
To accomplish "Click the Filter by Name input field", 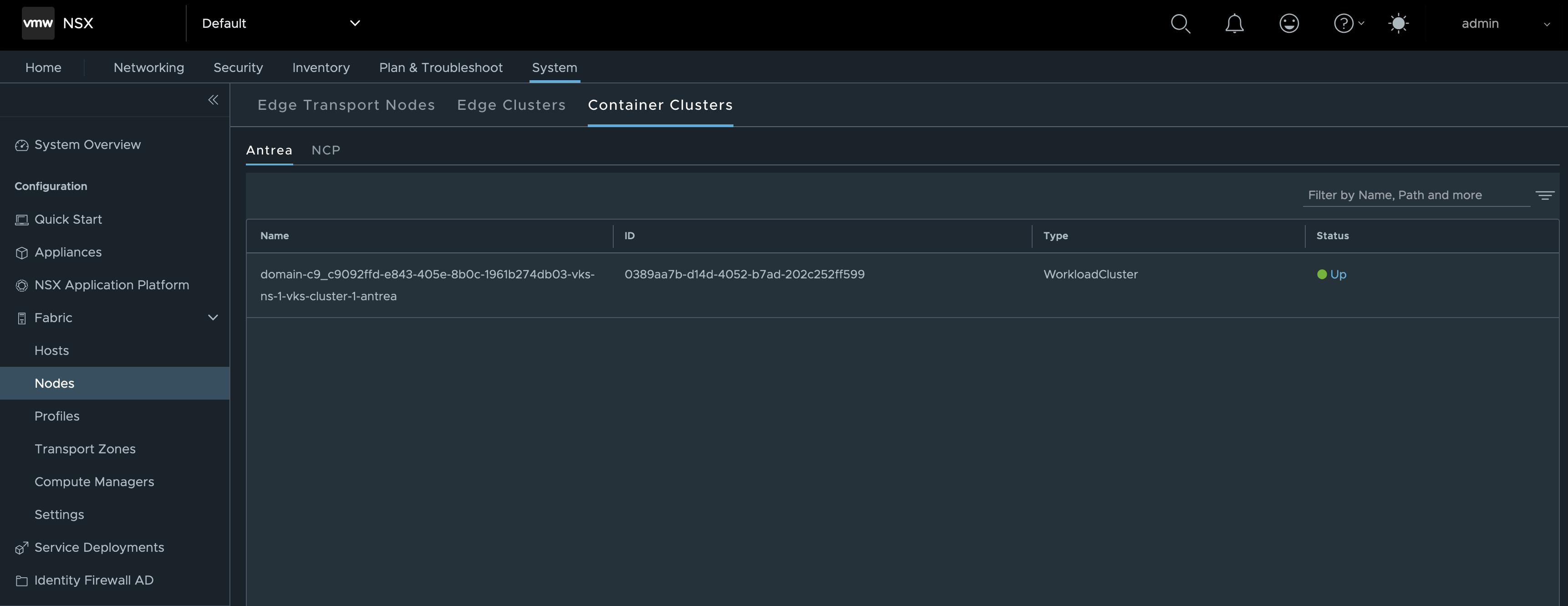I will click(x=1415, y=195).
